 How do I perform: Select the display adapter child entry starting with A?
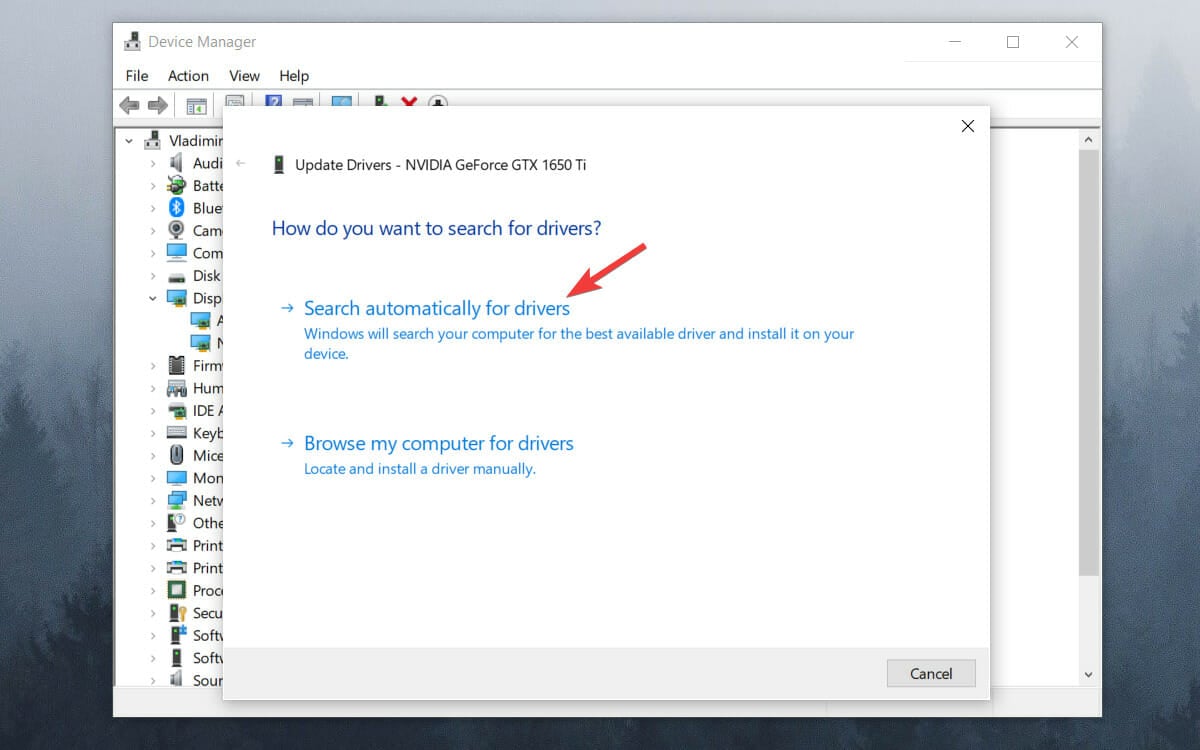click(206, 320)
